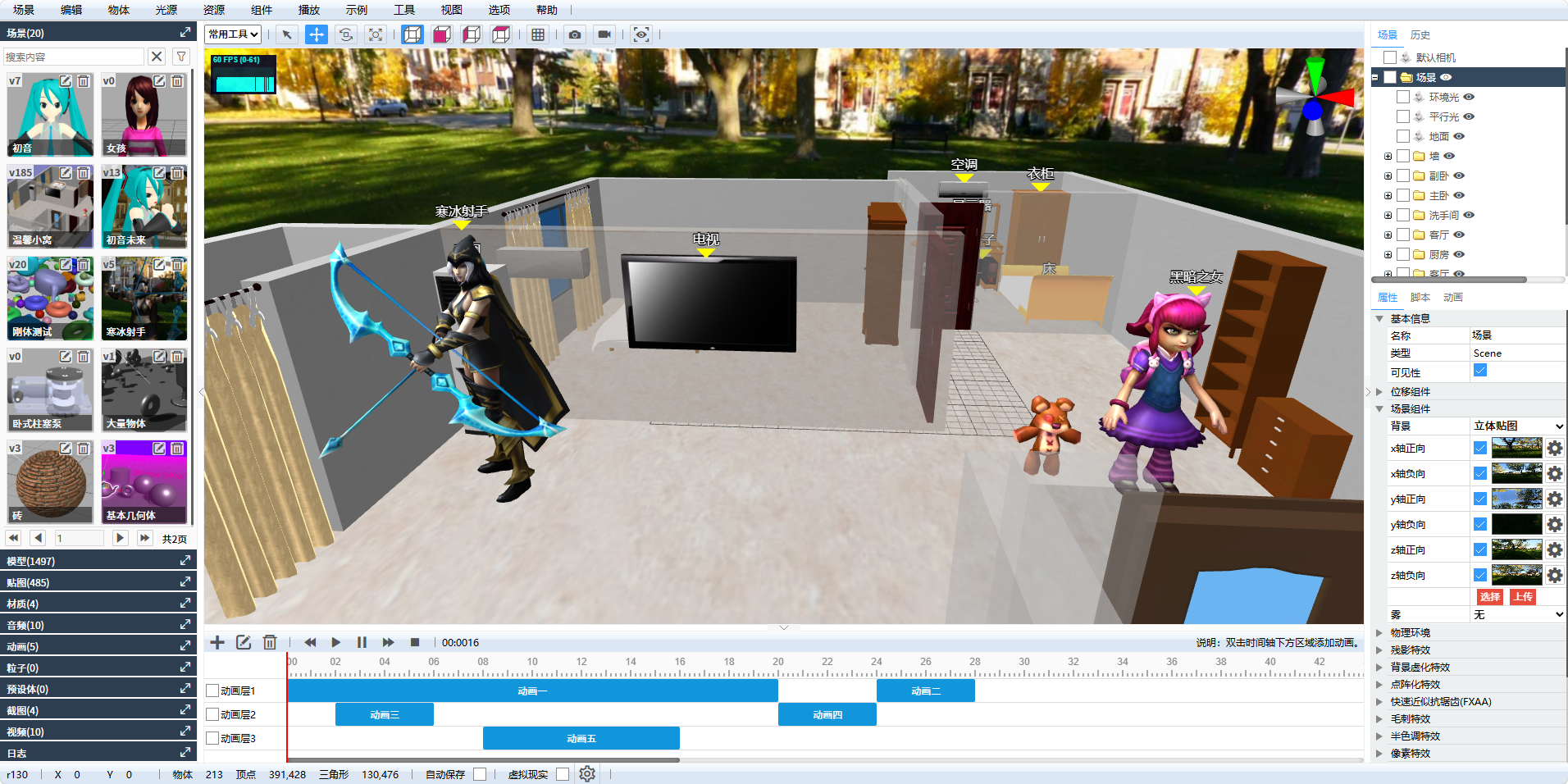Click the y轴负向 dark texture swatch
This screenshot has width=1568, height=784.
[x=1517, y=524]
